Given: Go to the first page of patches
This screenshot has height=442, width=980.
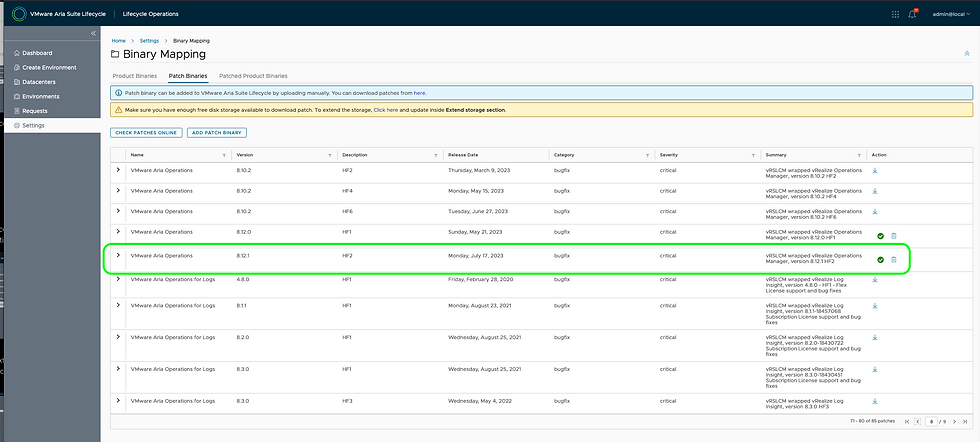Looking at the screenshot, I should point(907,421).
